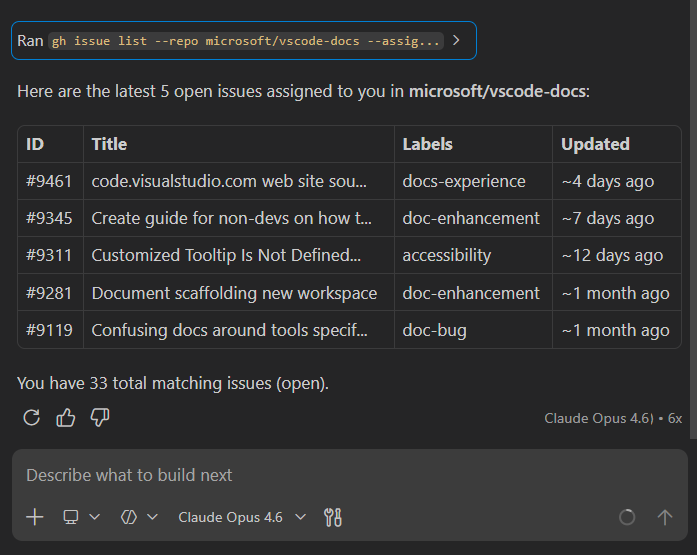697x555 pixels.
Task: Click issue ID #9119
Action: [49, 330]
